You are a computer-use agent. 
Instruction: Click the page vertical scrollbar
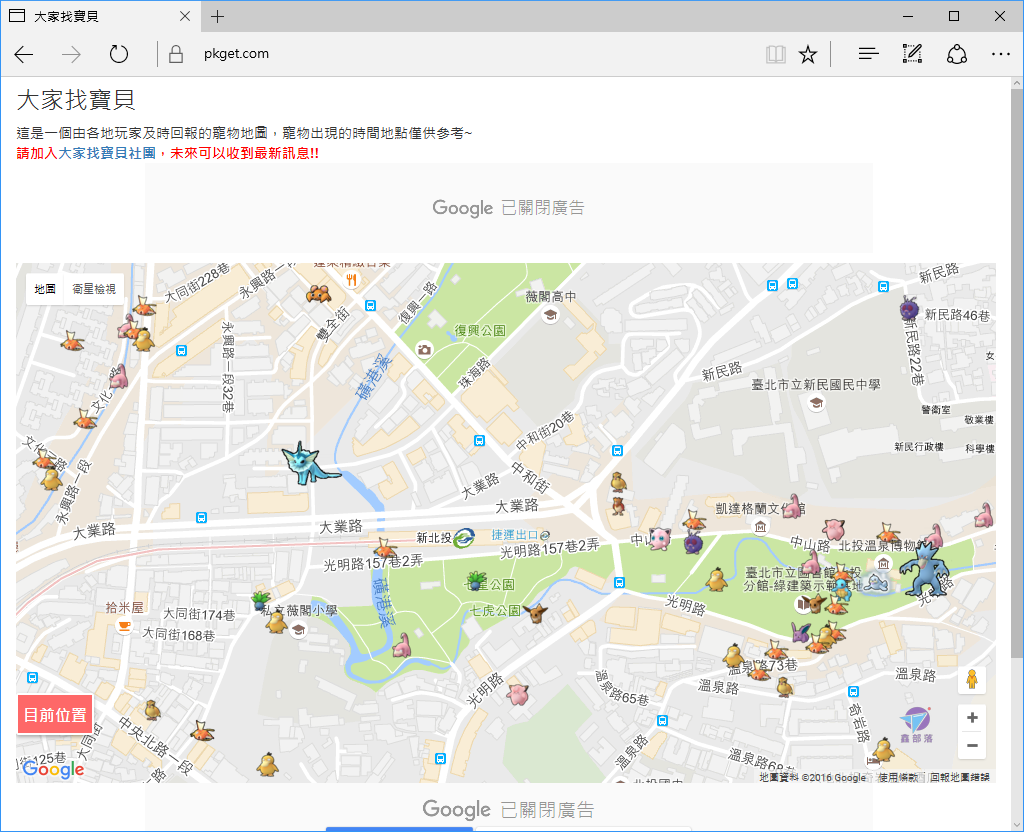pyautogui.click(x=1016, y=372)
